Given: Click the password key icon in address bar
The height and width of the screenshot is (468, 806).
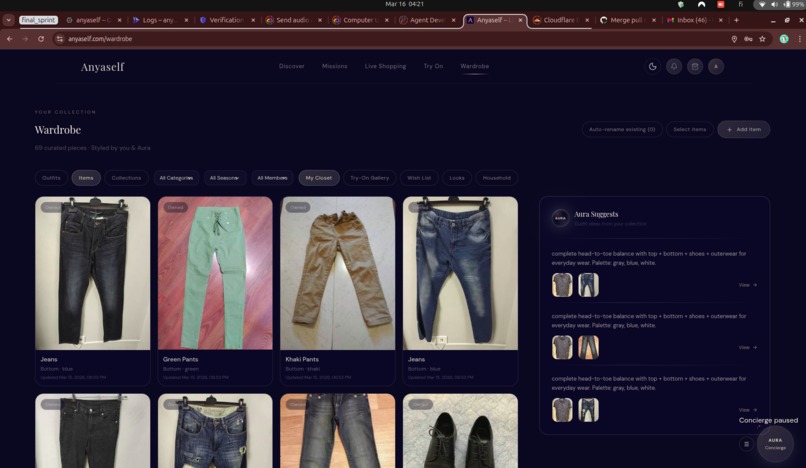Looking at the screenshot, I should point(748,39).
